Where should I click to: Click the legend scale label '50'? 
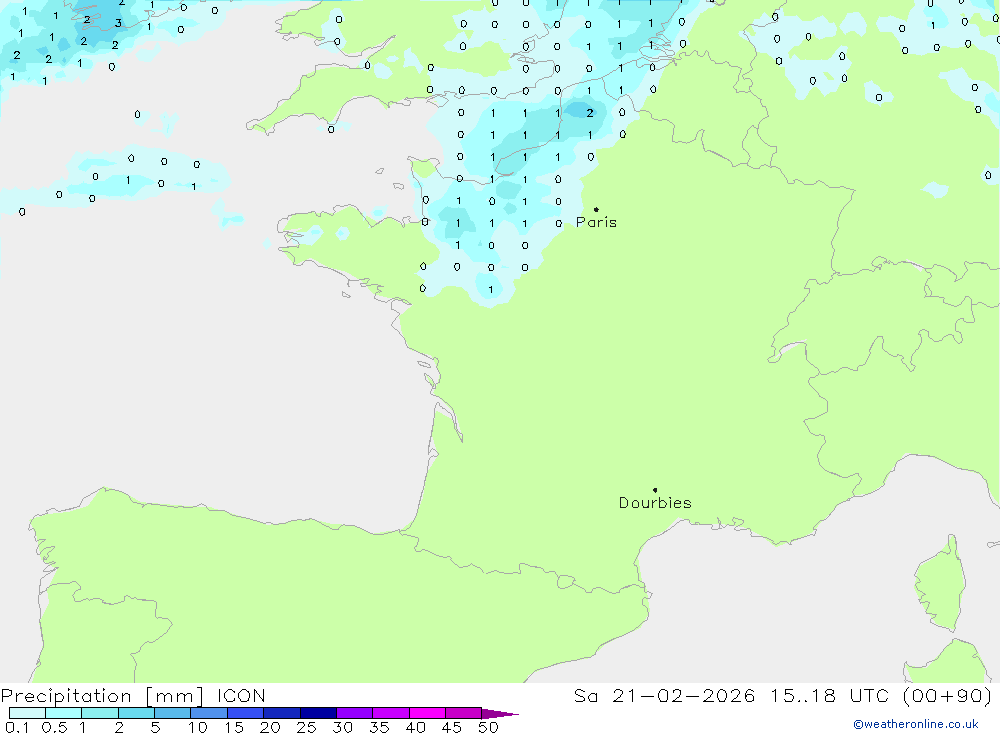pyautogui.click(x=488, y=727)
